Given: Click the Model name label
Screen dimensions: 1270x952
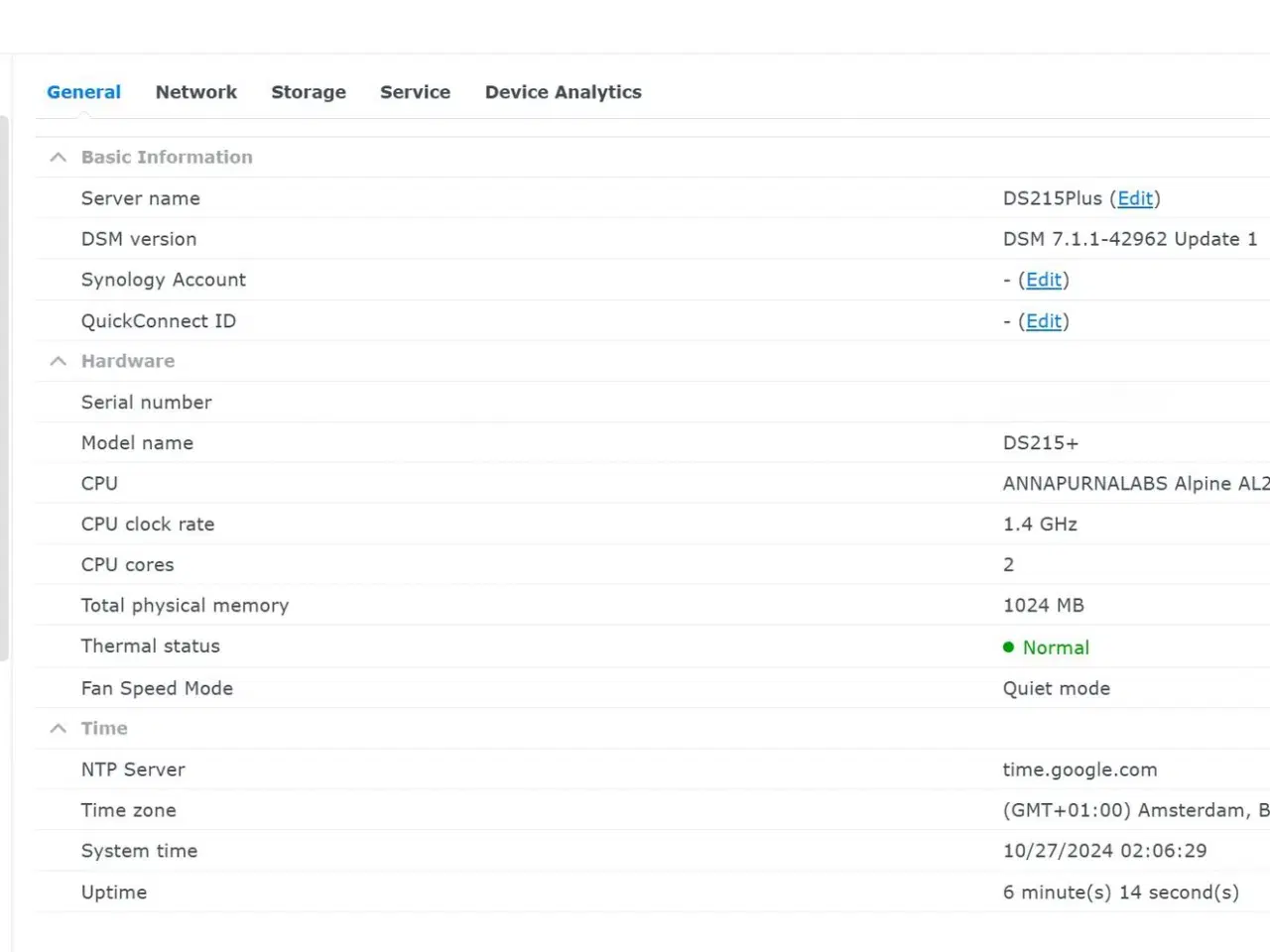Looking at the screenshot, I should (137, 442).
